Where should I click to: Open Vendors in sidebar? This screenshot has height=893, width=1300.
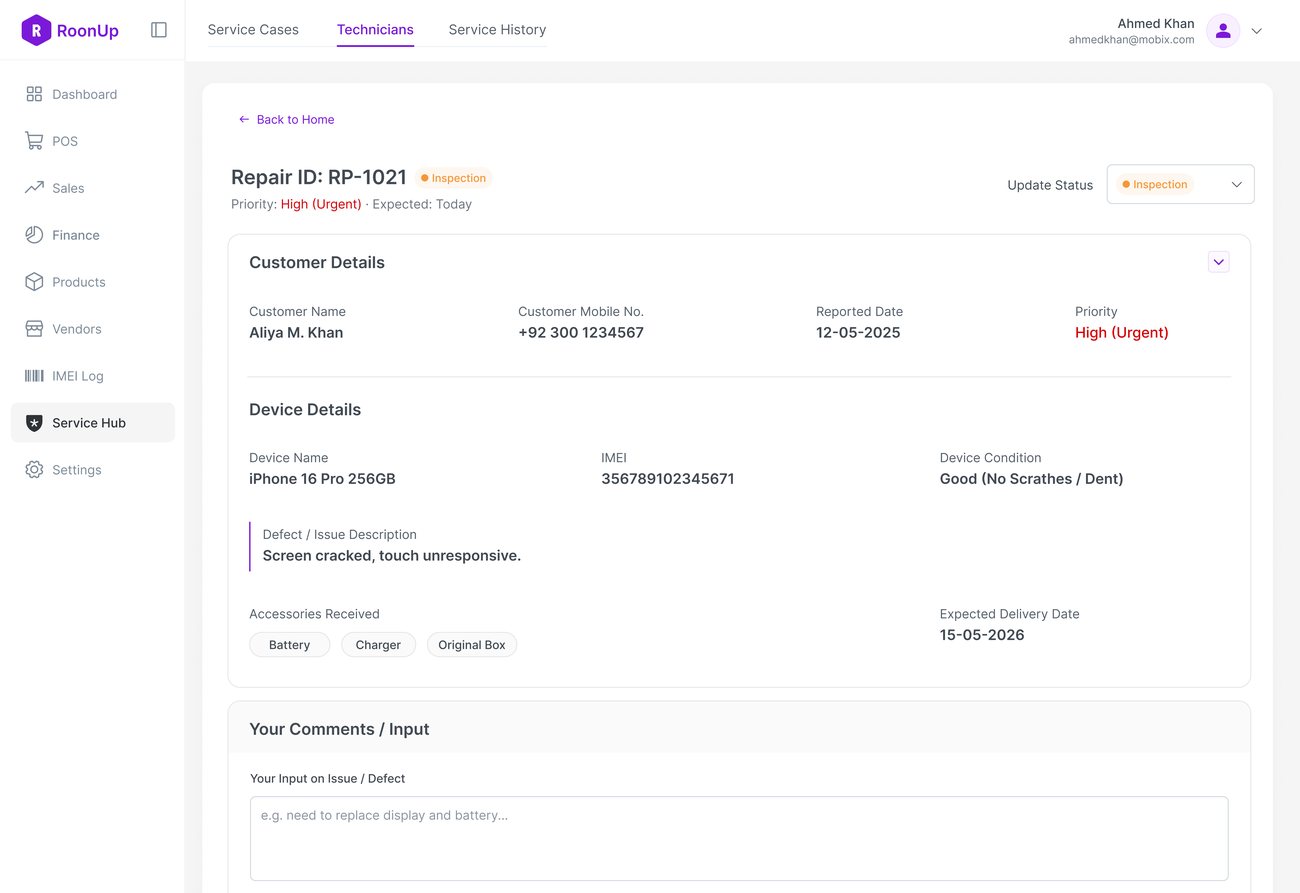coord(93,329)
